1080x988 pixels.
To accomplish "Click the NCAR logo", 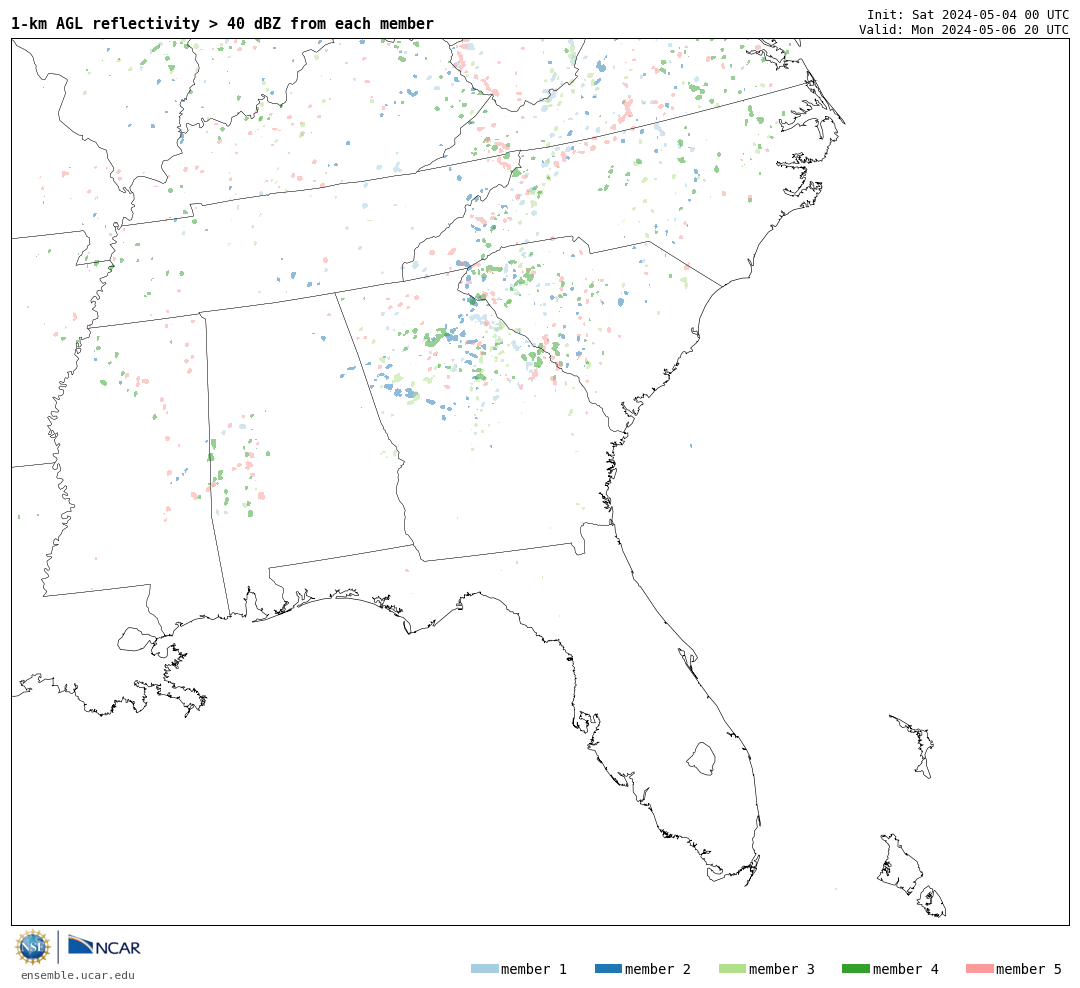I will point(104,946).
